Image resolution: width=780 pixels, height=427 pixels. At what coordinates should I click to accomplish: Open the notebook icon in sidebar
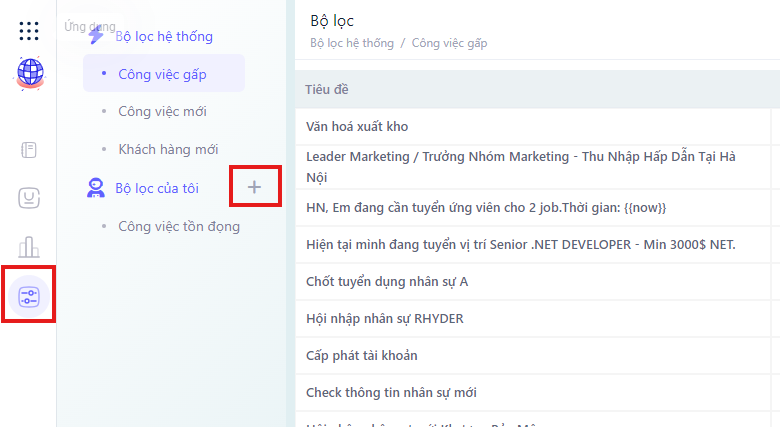(x=29, y=150)
